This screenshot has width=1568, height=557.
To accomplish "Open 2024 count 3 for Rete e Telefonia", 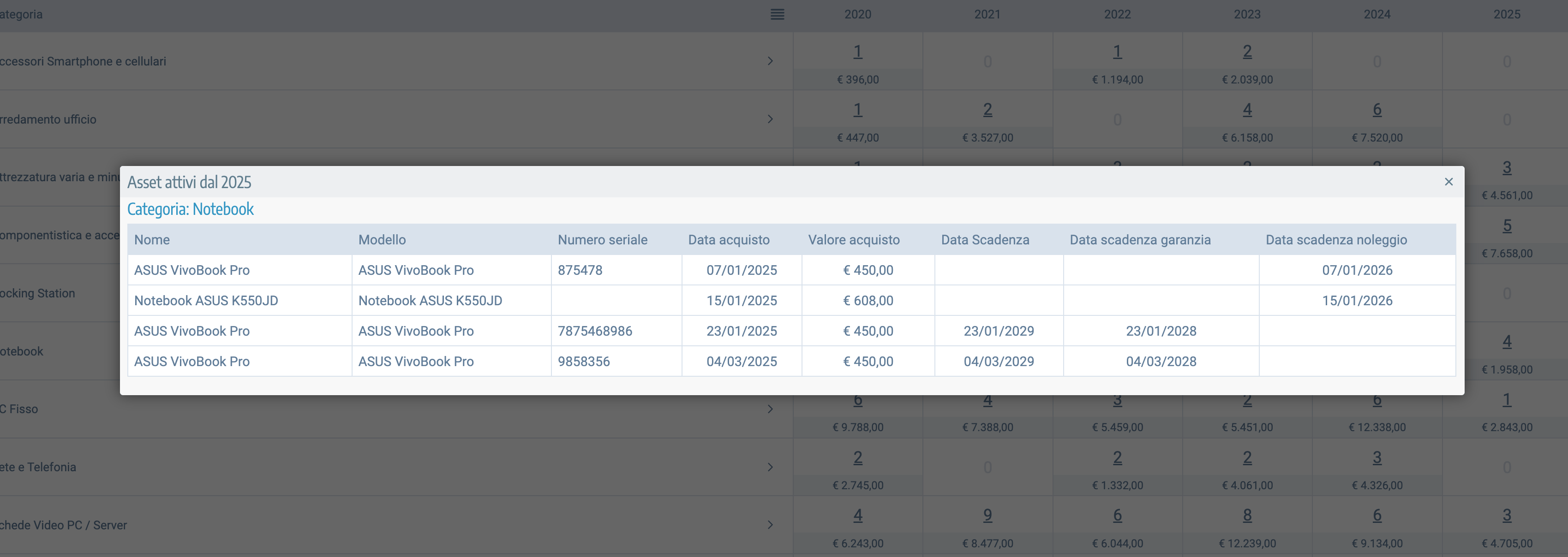I will point(1377,457).
